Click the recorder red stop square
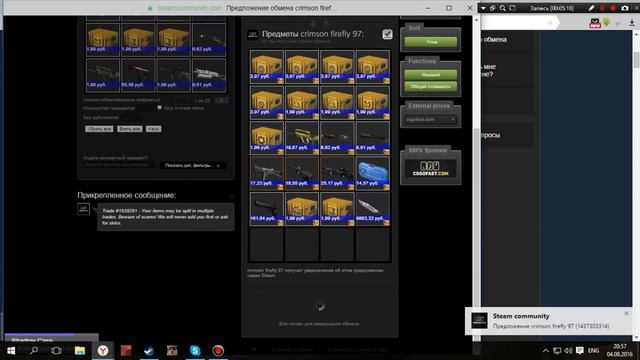This screenshot has height=360, width=640. click(602, 8)
